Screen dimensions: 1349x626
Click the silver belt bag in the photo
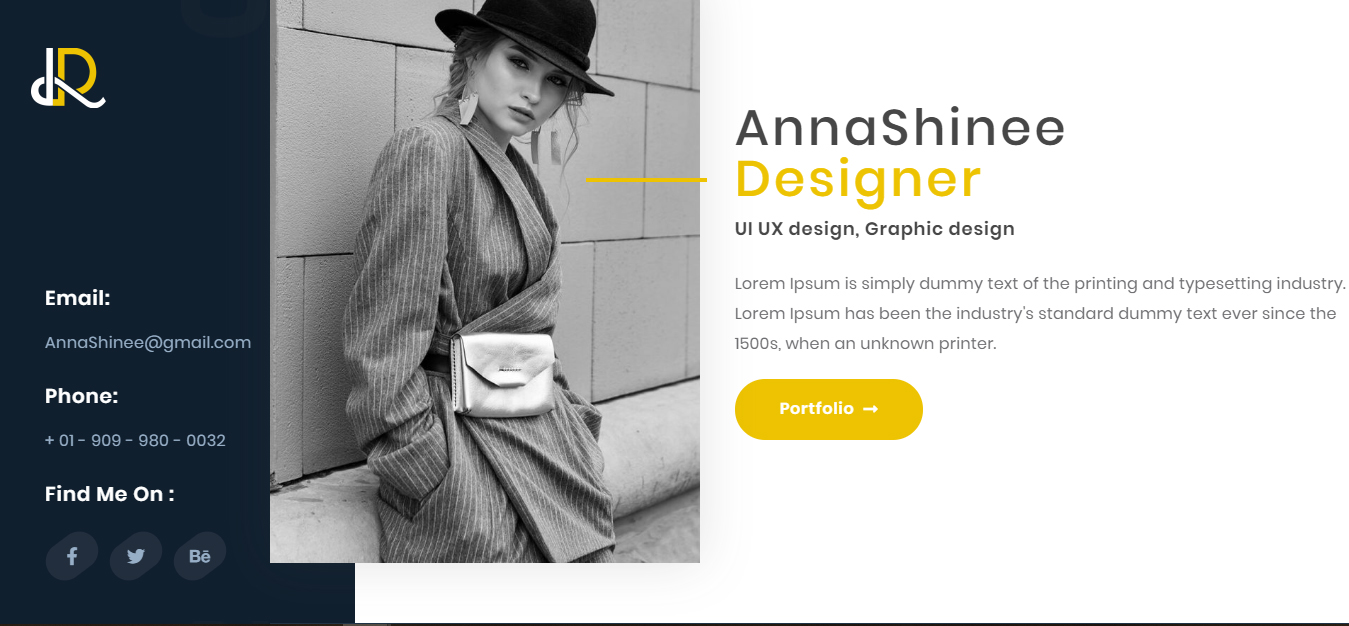point(503,374)
